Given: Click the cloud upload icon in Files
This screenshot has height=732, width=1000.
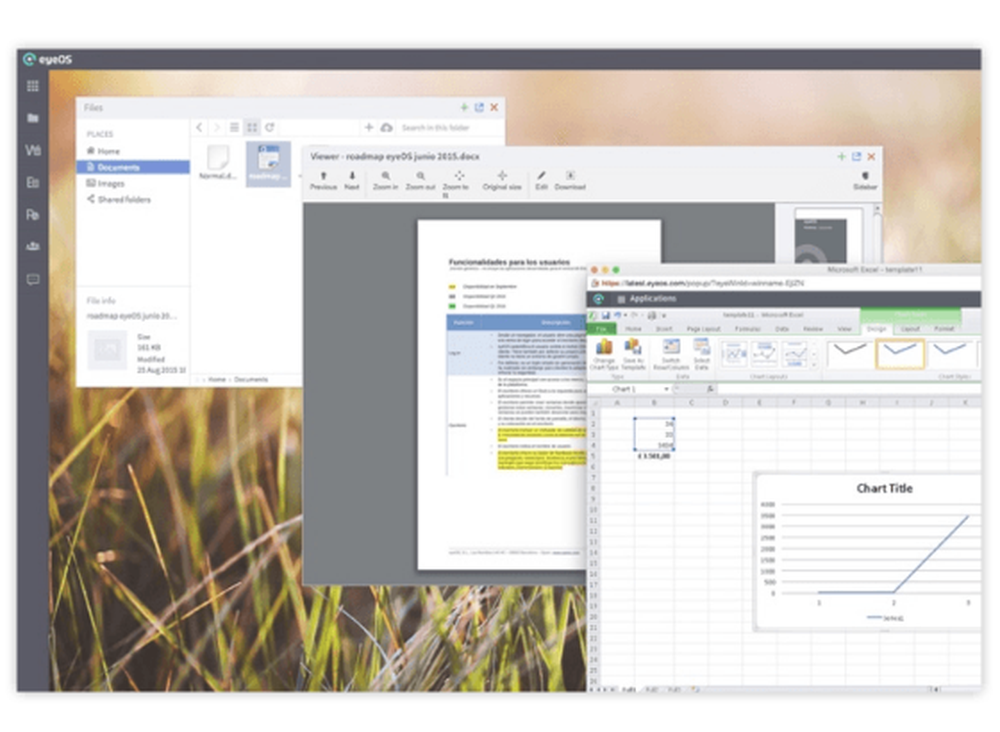Looking at the screenshot, I should pyautogui.click(x=386, y=128).
